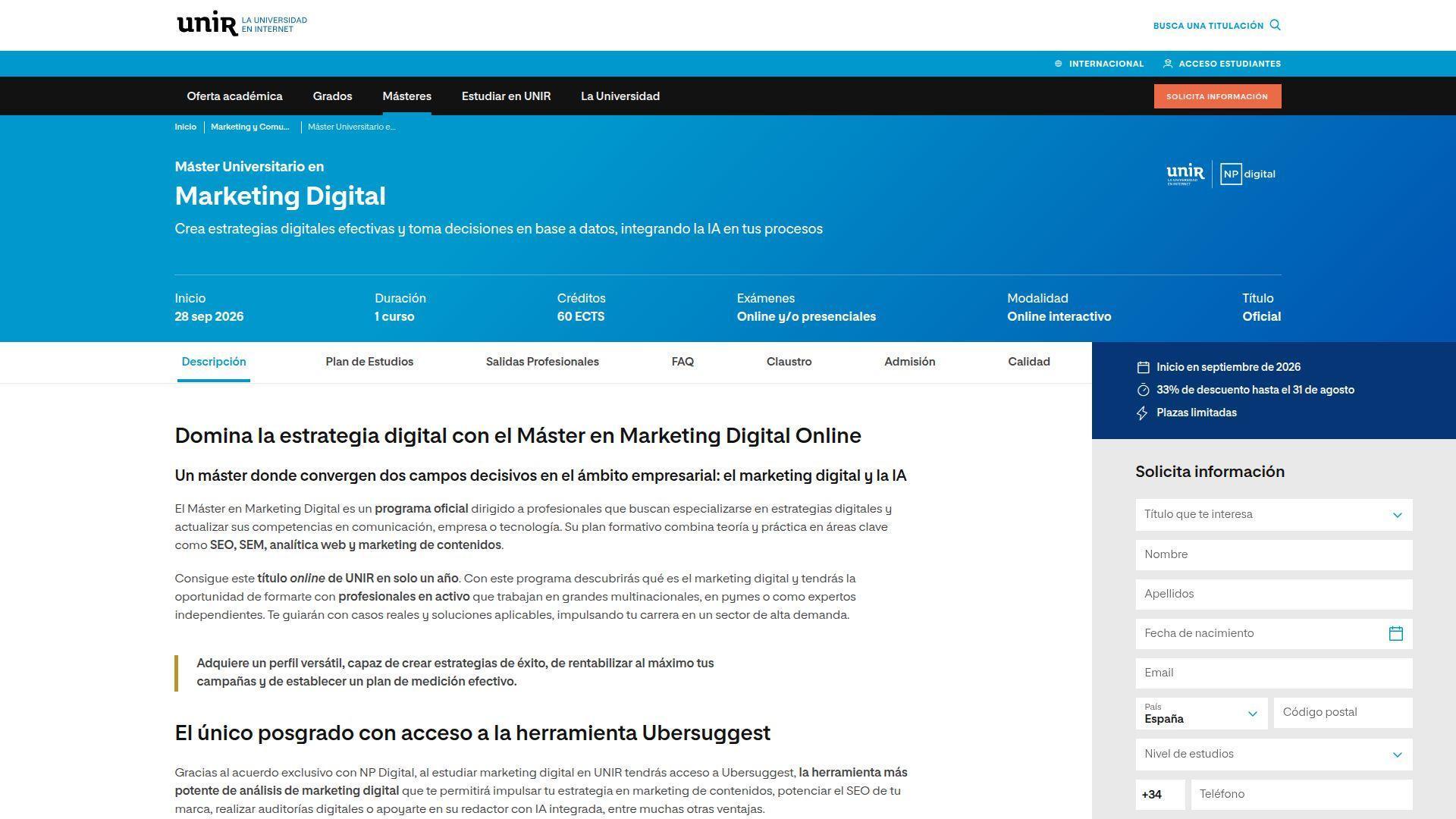Click 'Solicita información' form heading

(x=1210, y=472)
